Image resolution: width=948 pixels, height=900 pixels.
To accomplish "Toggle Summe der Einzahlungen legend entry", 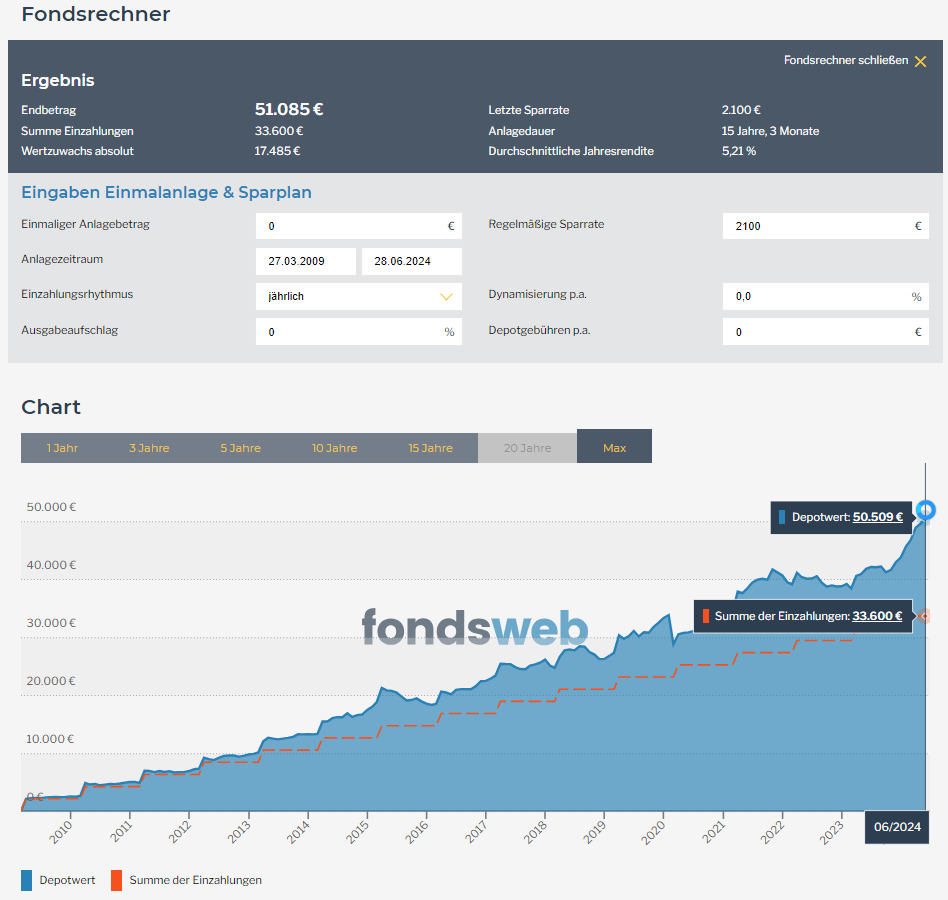I will pos(186,880).
